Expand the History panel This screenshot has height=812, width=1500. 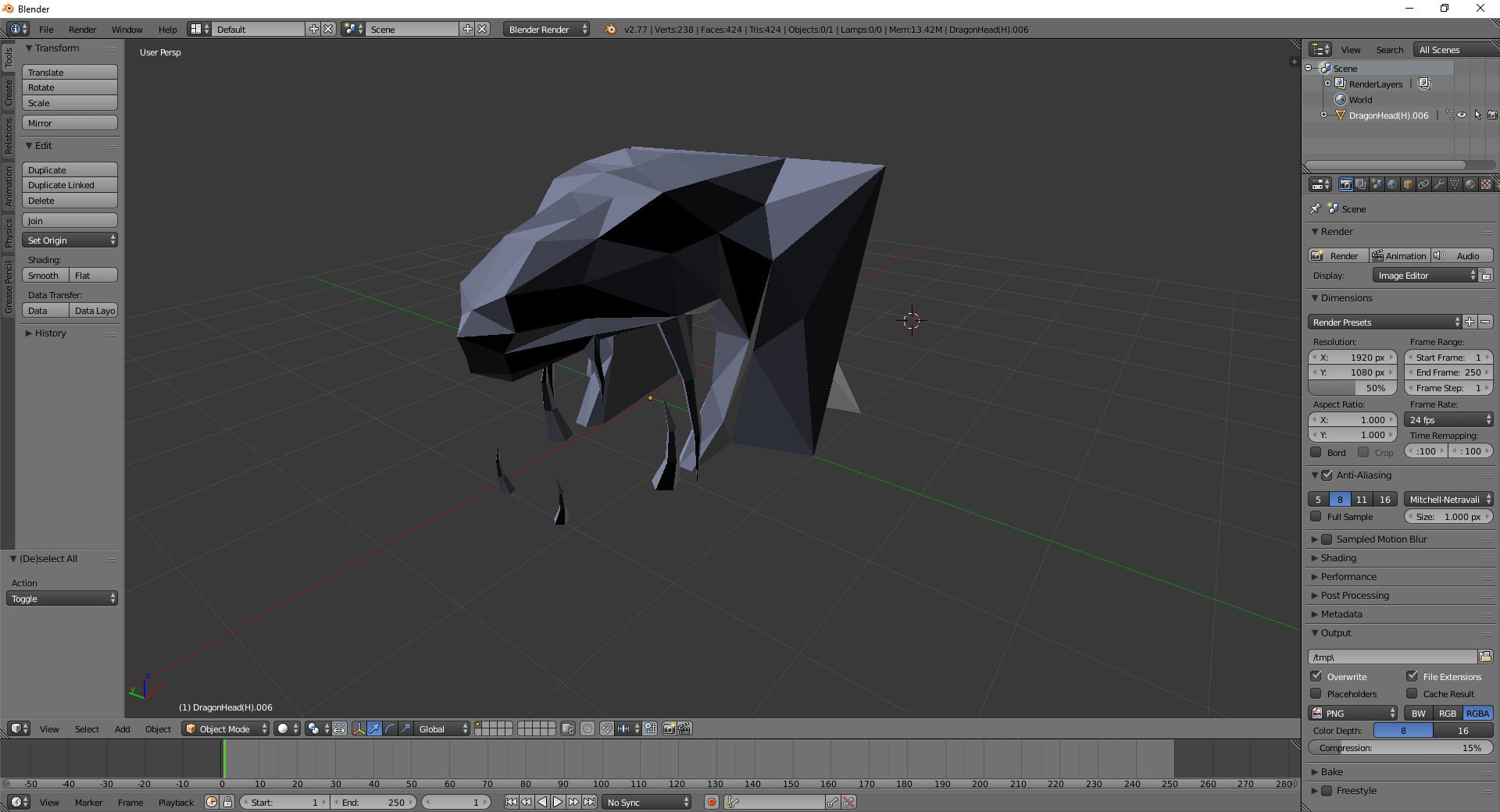pos(50,333)
